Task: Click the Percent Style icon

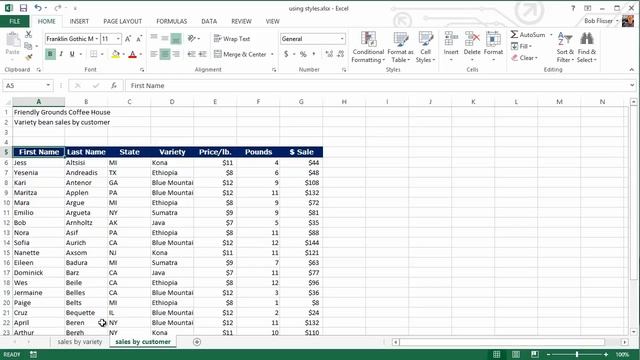Action: [x=303, y=54]
